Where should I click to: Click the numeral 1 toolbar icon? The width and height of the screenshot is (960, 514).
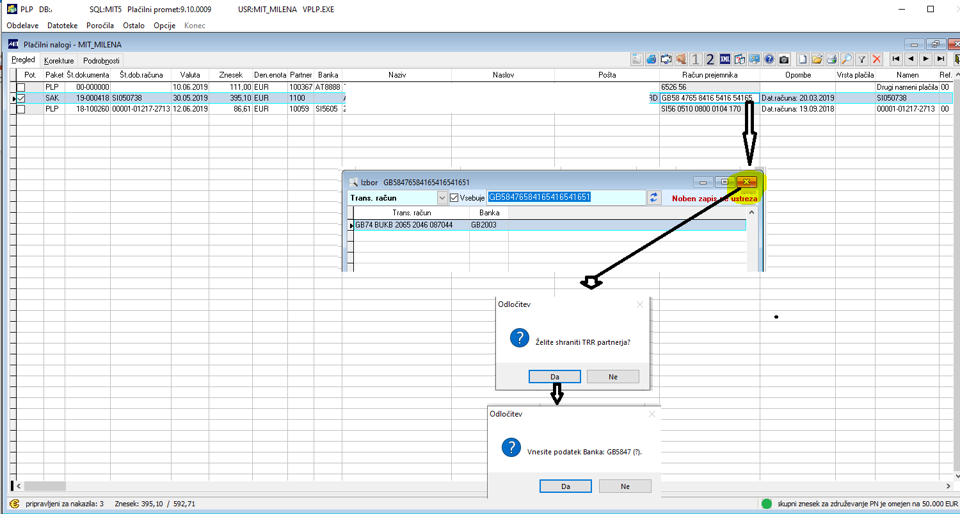pos(696,59)
